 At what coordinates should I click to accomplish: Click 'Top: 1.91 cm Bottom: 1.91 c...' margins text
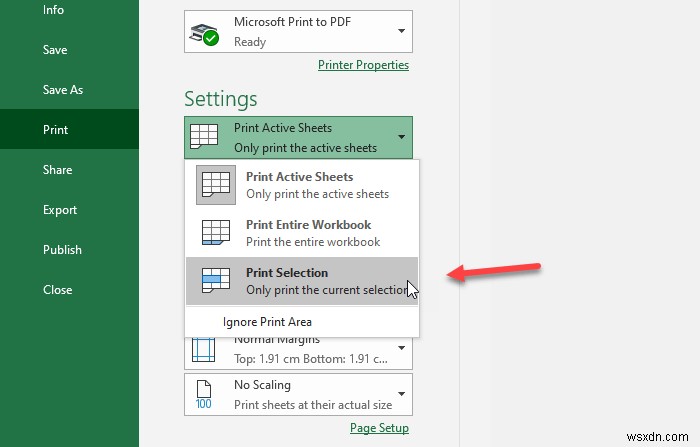(311, 359)
